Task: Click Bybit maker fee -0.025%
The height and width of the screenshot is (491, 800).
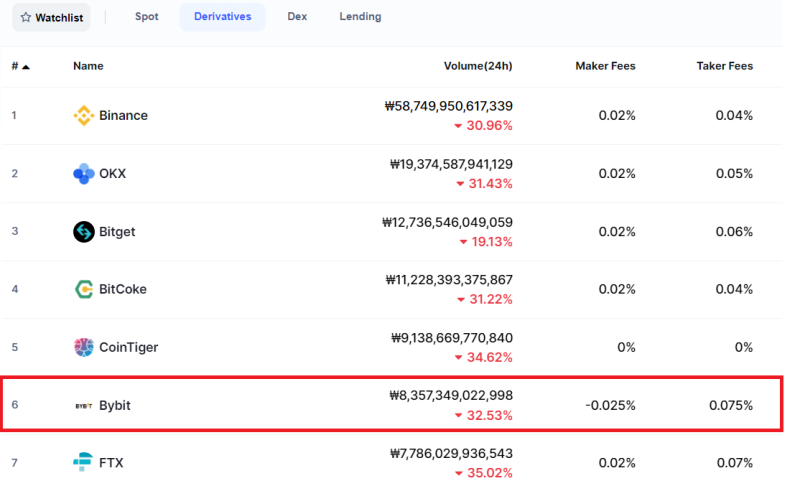Action: click(610, 406)
